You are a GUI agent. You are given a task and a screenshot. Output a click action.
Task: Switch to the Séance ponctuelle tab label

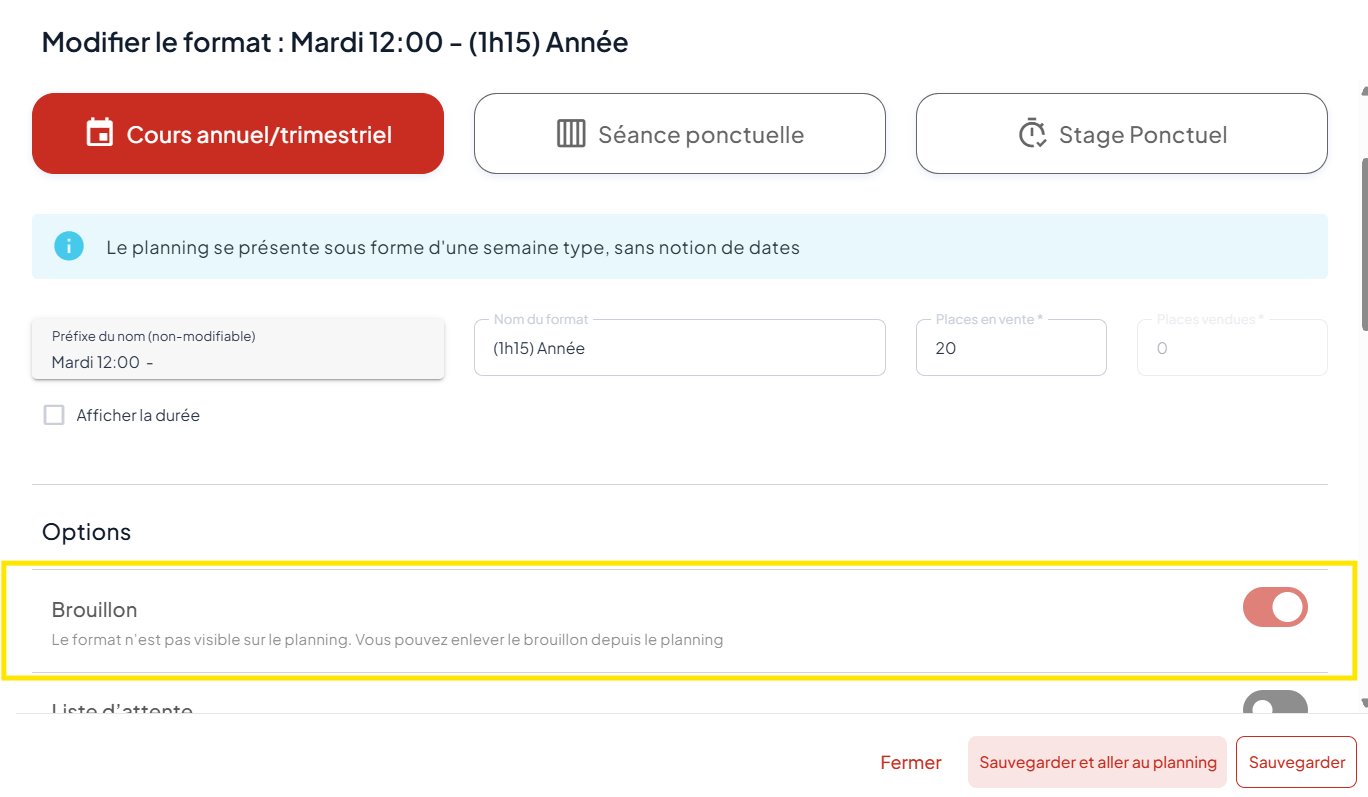point(700,135)
